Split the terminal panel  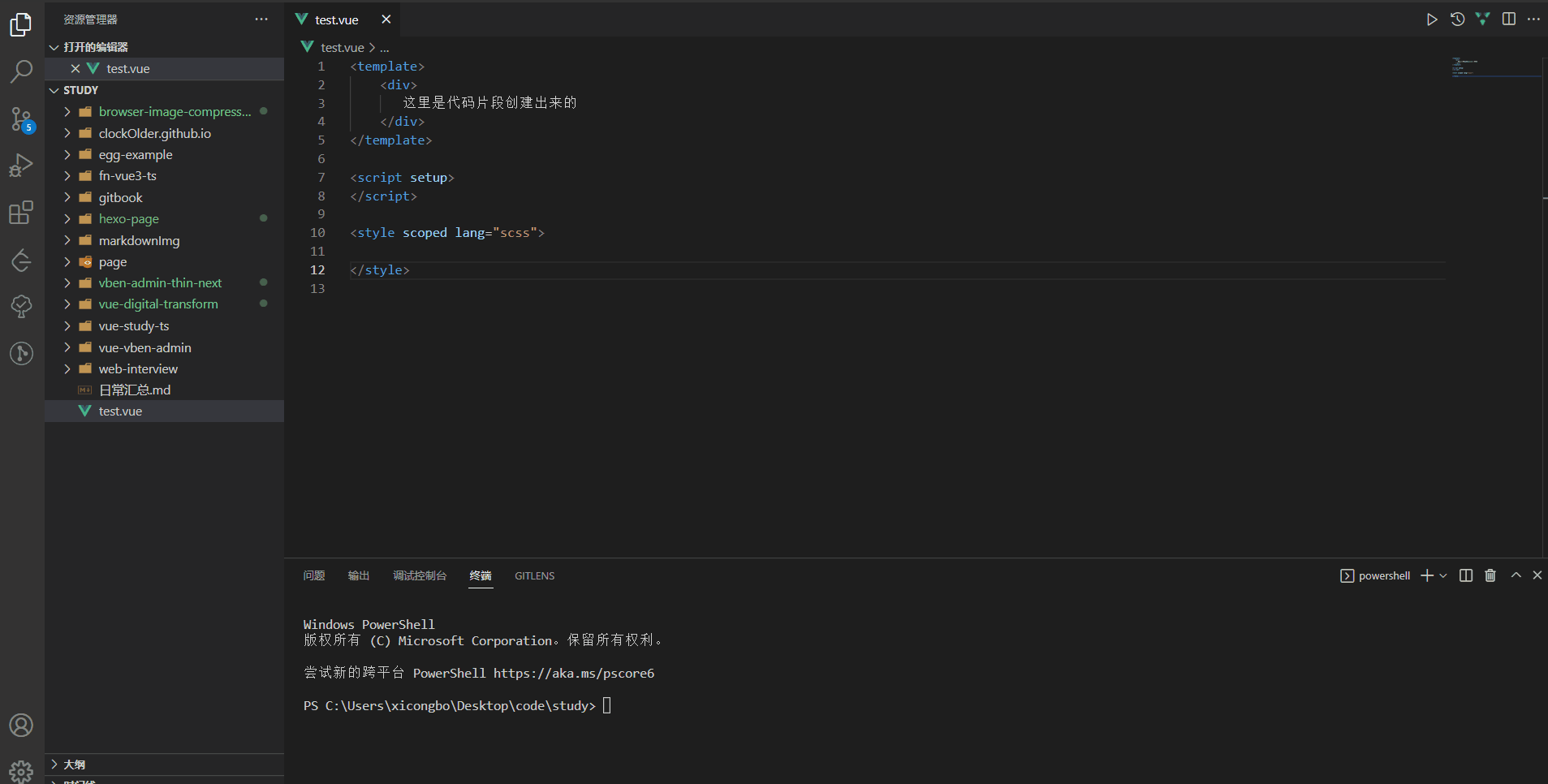click(1466, 575)
